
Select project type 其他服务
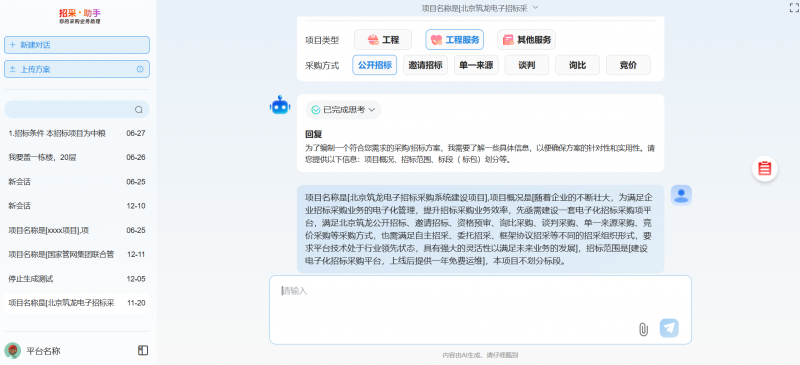point(527,40)
